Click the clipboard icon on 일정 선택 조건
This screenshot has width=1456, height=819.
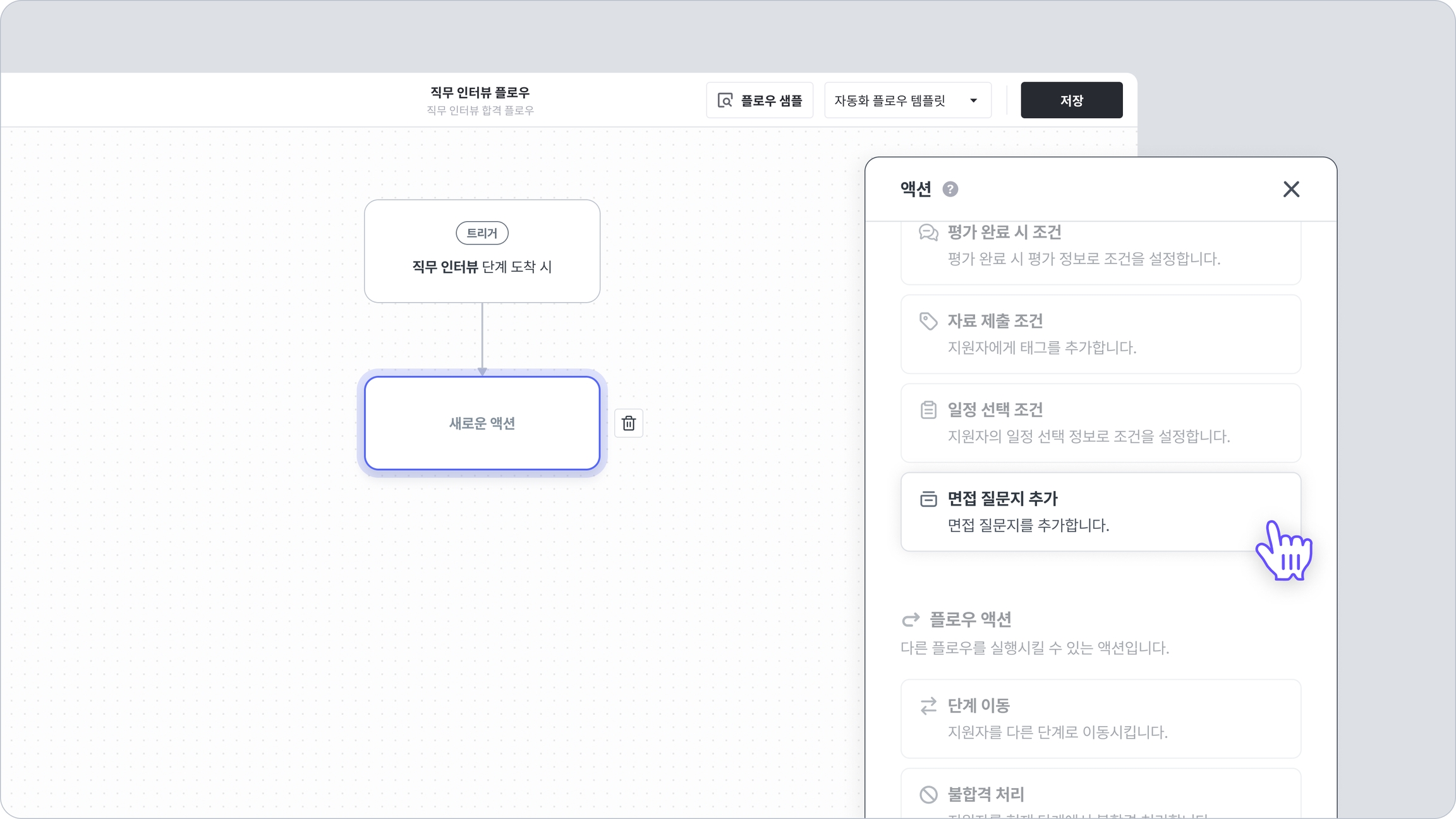click(928, 410)
